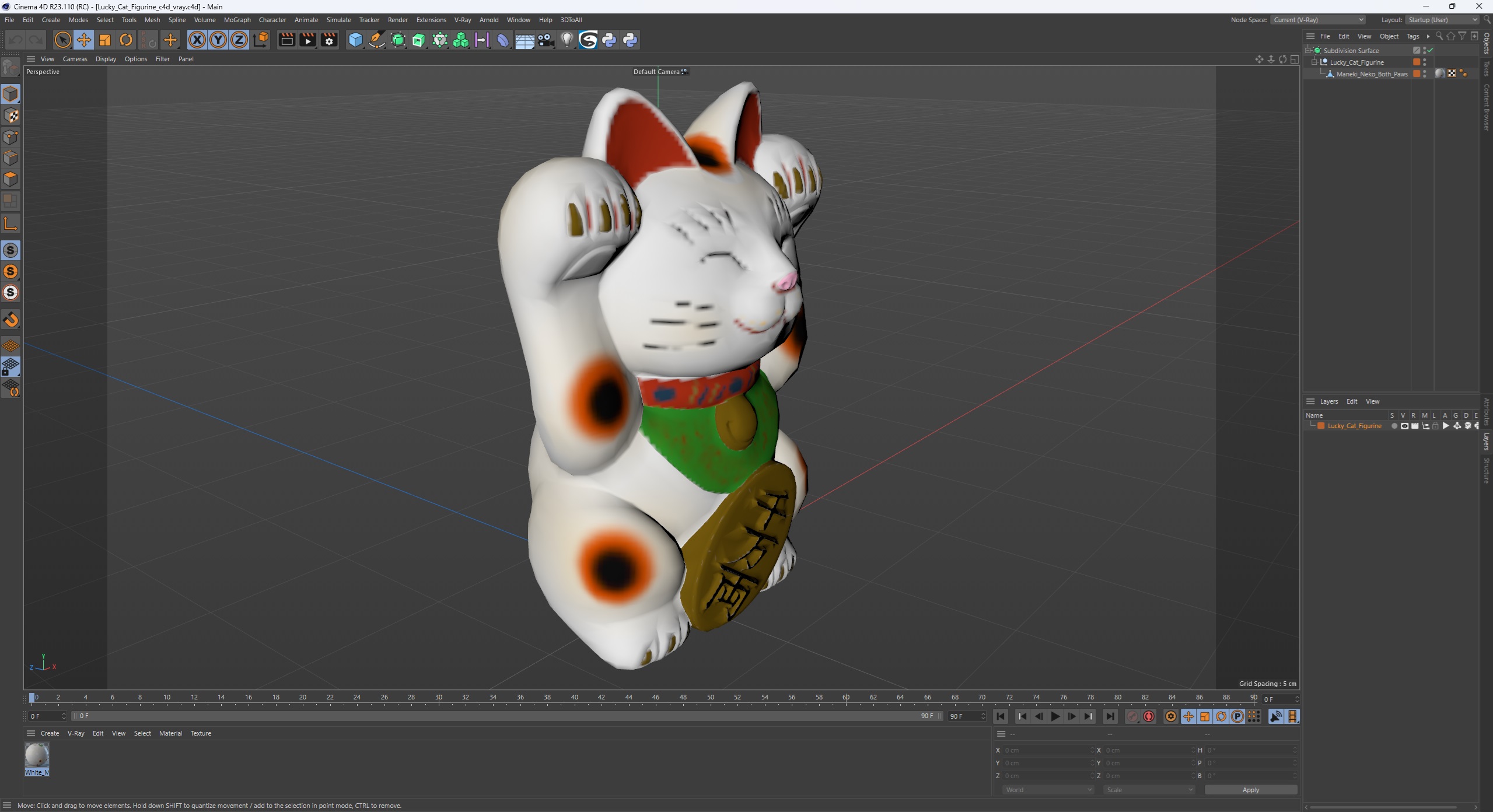Go to start of animation

tap(1001, 716)
